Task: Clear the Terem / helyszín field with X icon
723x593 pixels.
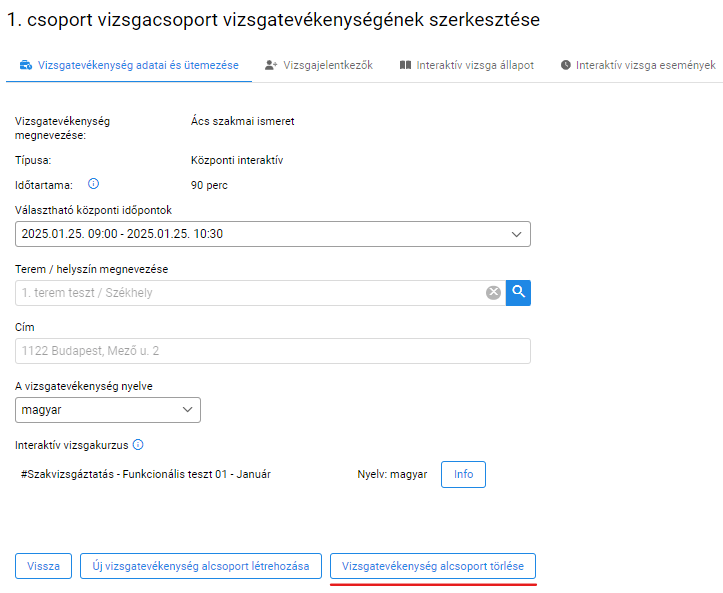Action: coord(493,292)
